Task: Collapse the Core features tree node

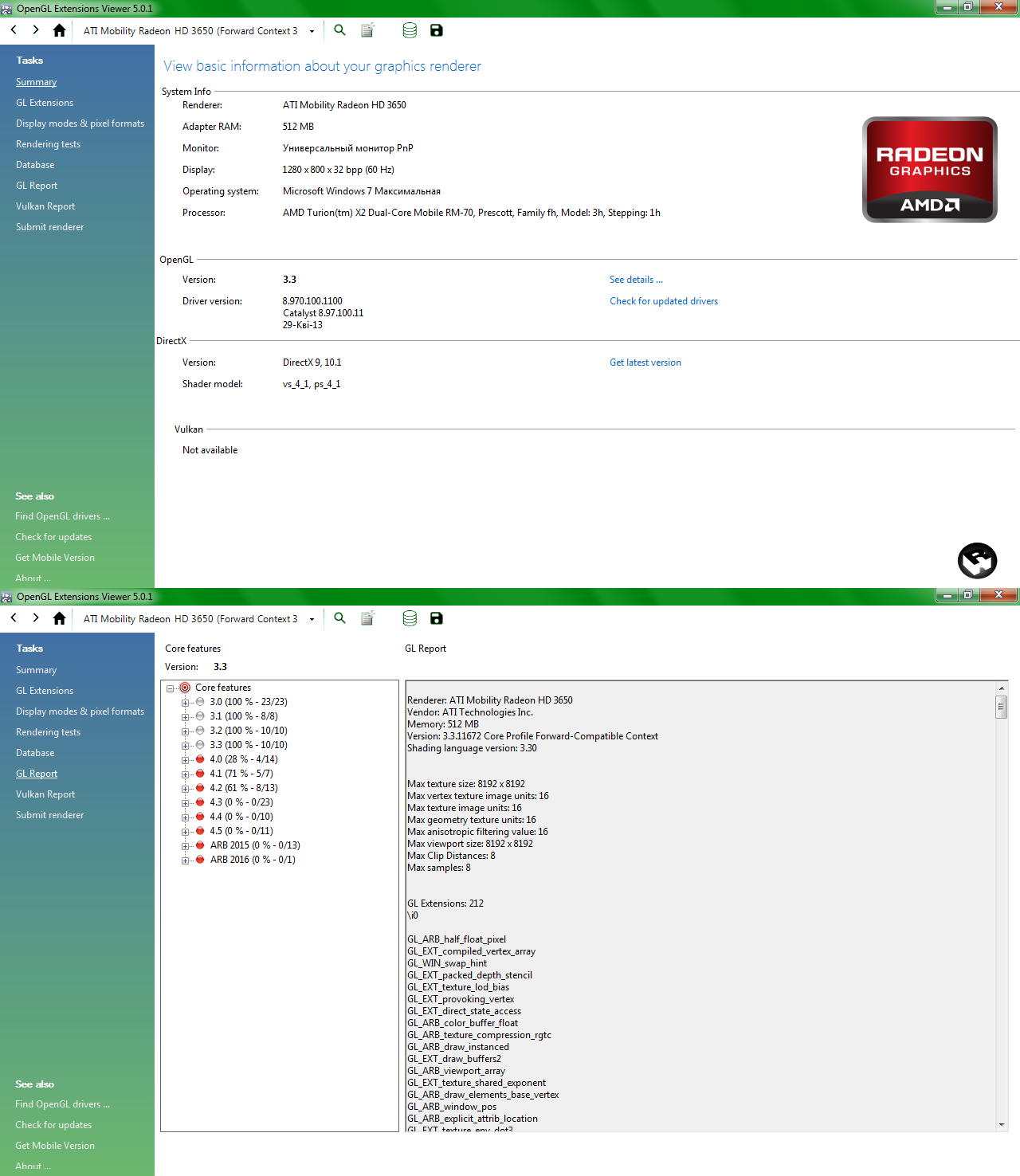Action: click(x=170, y=688)
